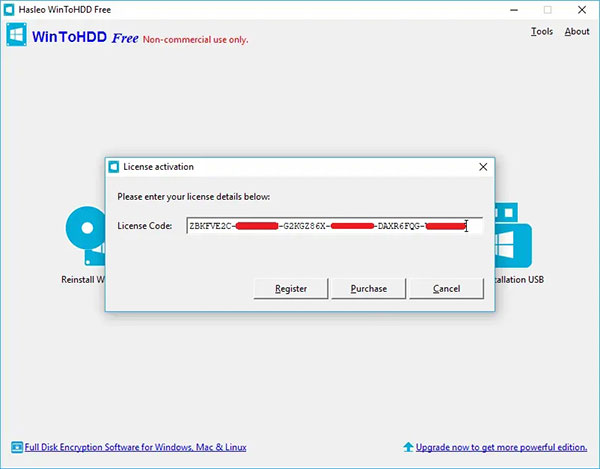Open the About menu
The height and width of the screenshot is (469, 600).
coord(577,31)
